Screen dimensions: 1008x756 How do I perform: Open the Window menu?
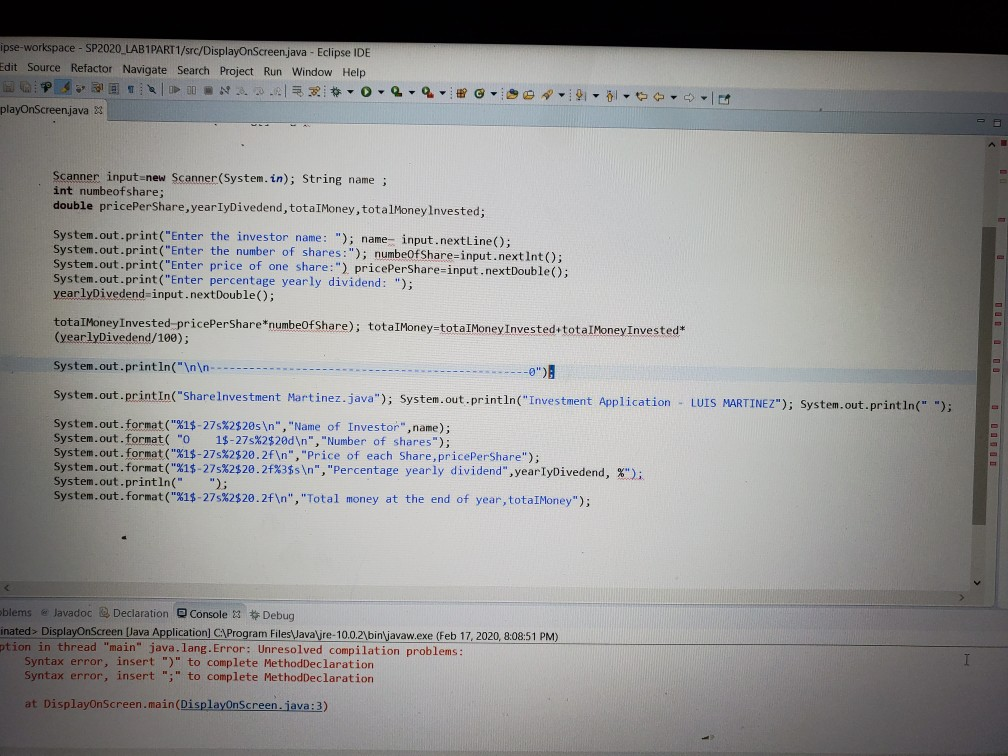[x=312, y=72]
